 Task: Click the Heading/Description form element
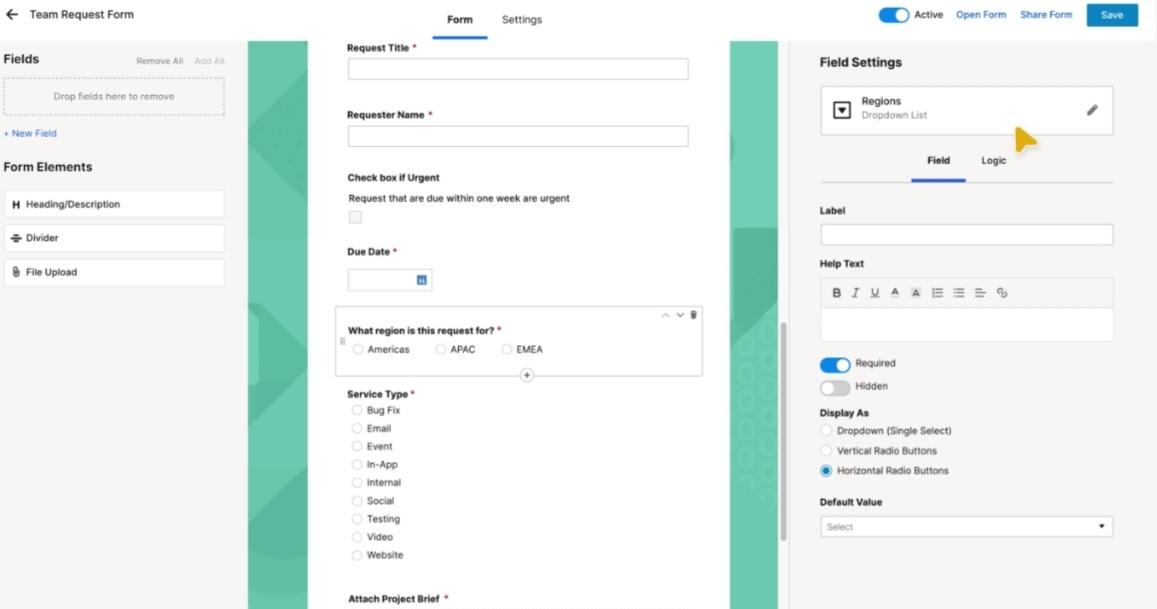(114, 204)
